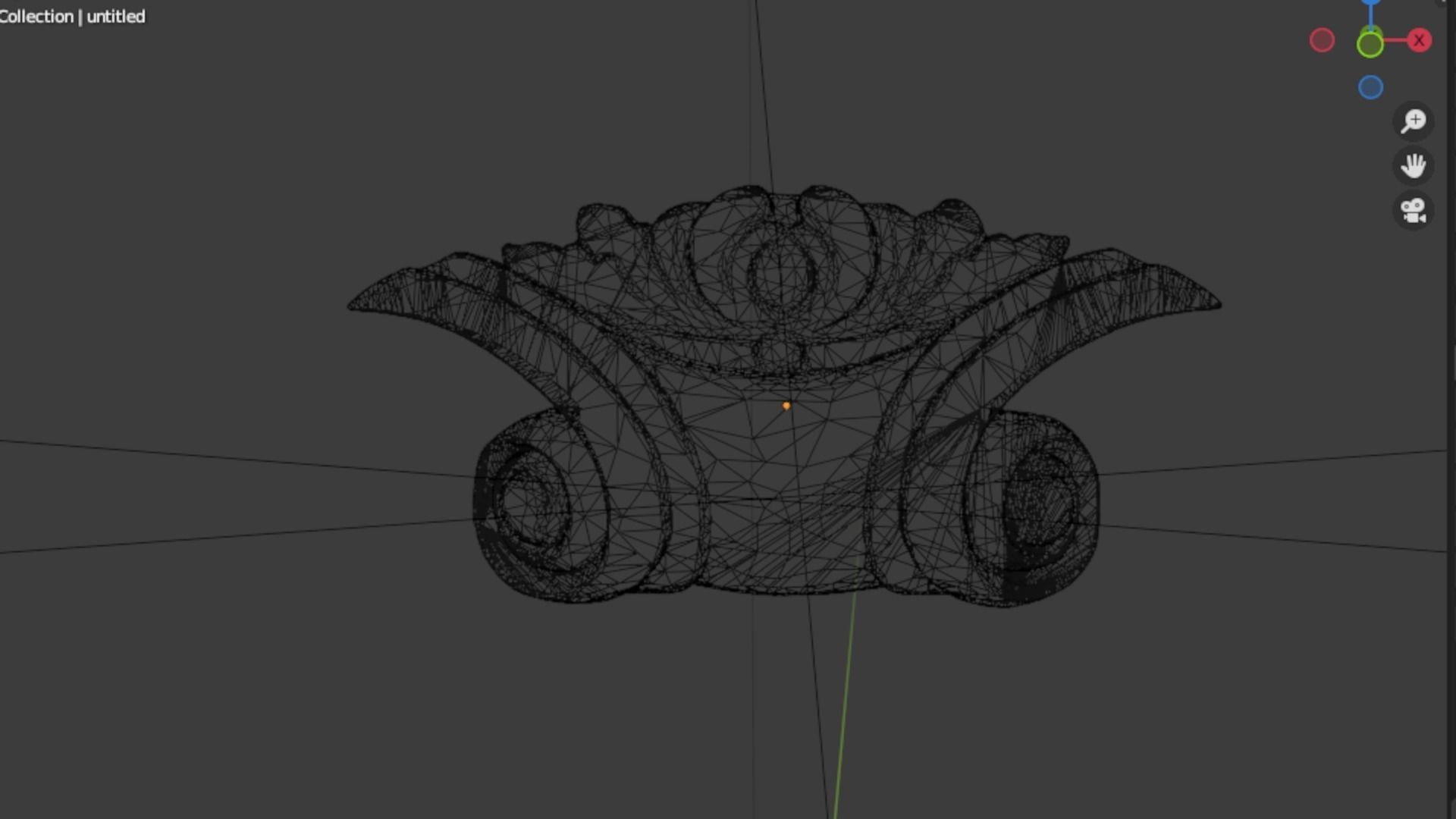The height and width of the screenshot is (819, 1456).
Task: Click the red X axis gizmo handle
Action: click(1419, 40)
